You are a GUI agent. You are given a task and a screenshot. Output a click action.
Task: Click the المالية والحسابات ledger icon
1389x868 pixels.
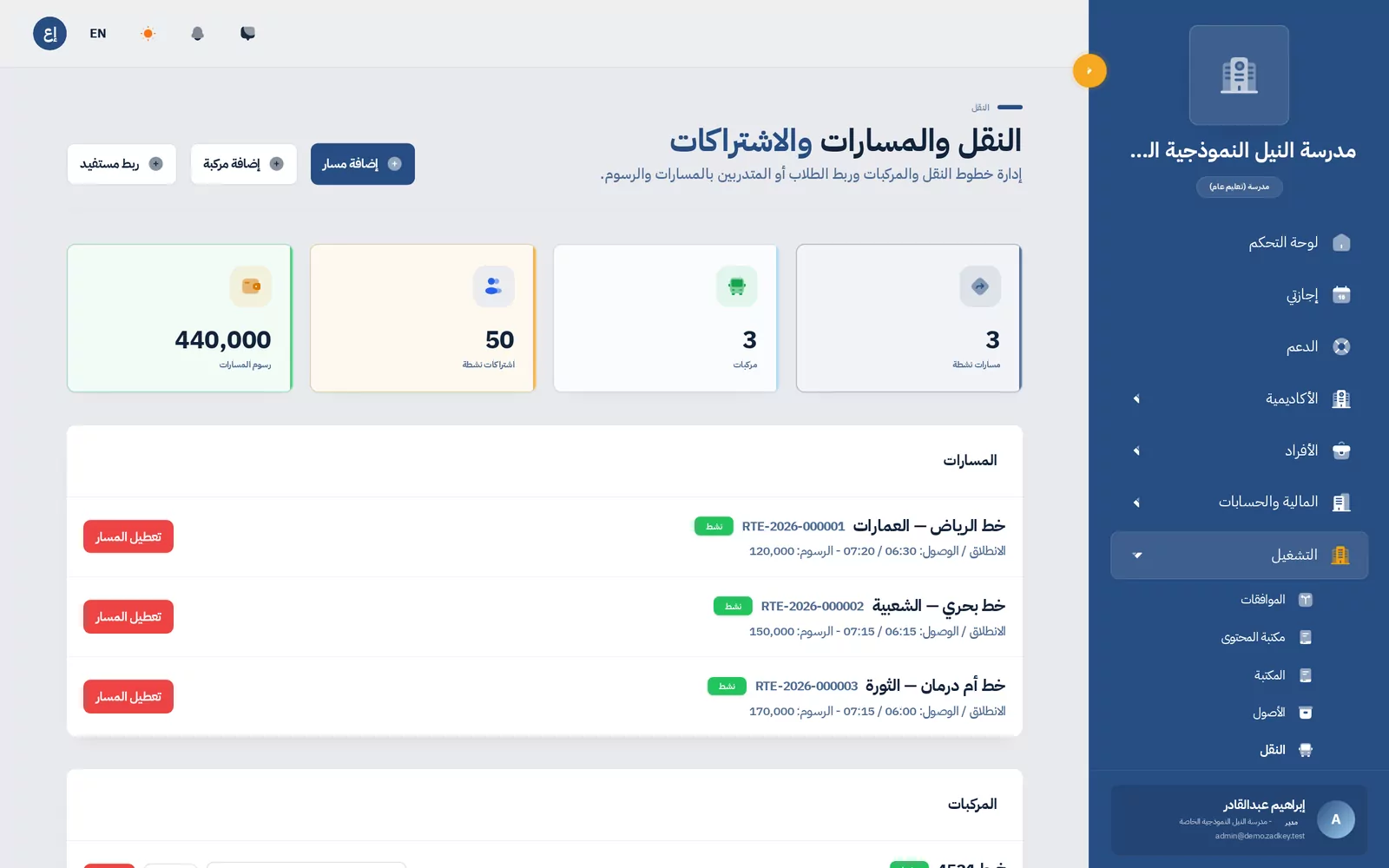coord(1341,503)
